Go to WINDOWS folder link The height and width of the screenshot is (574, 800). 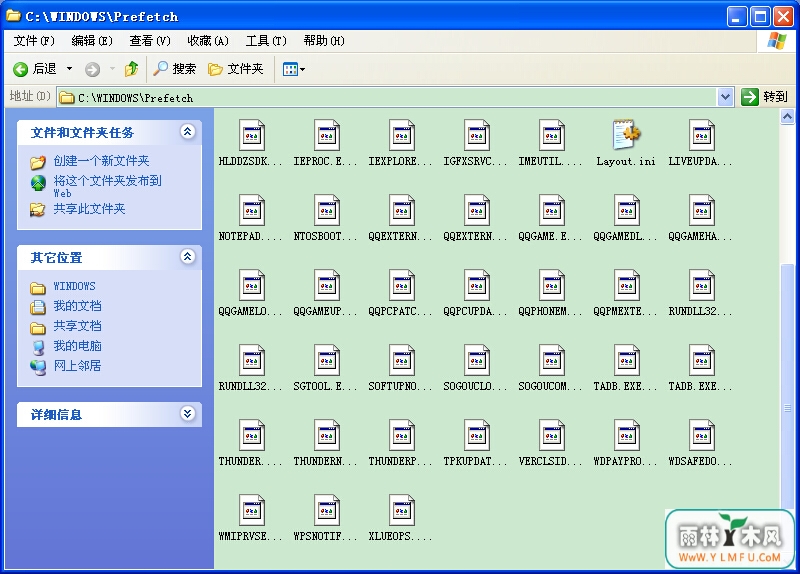(x=74, y=286)
